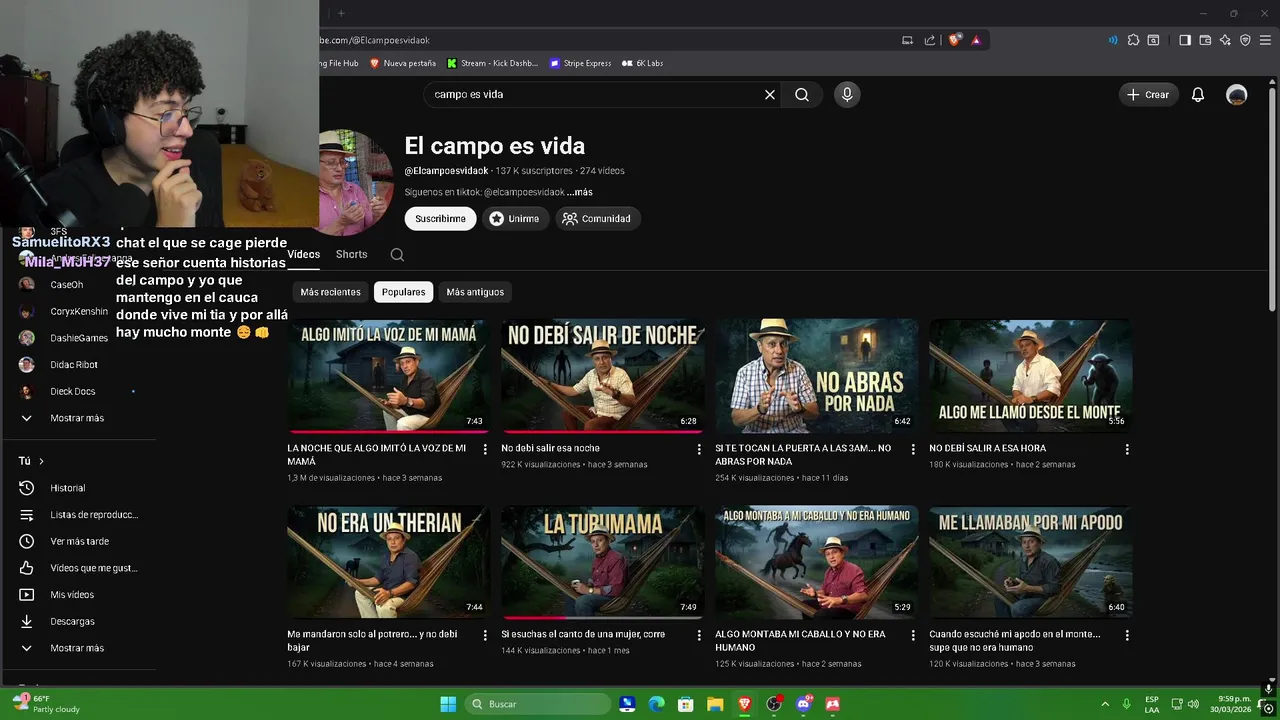Open options menu for 'NO DEBÍ SALIR A ESA HORA'

(x=1127, y=449)
